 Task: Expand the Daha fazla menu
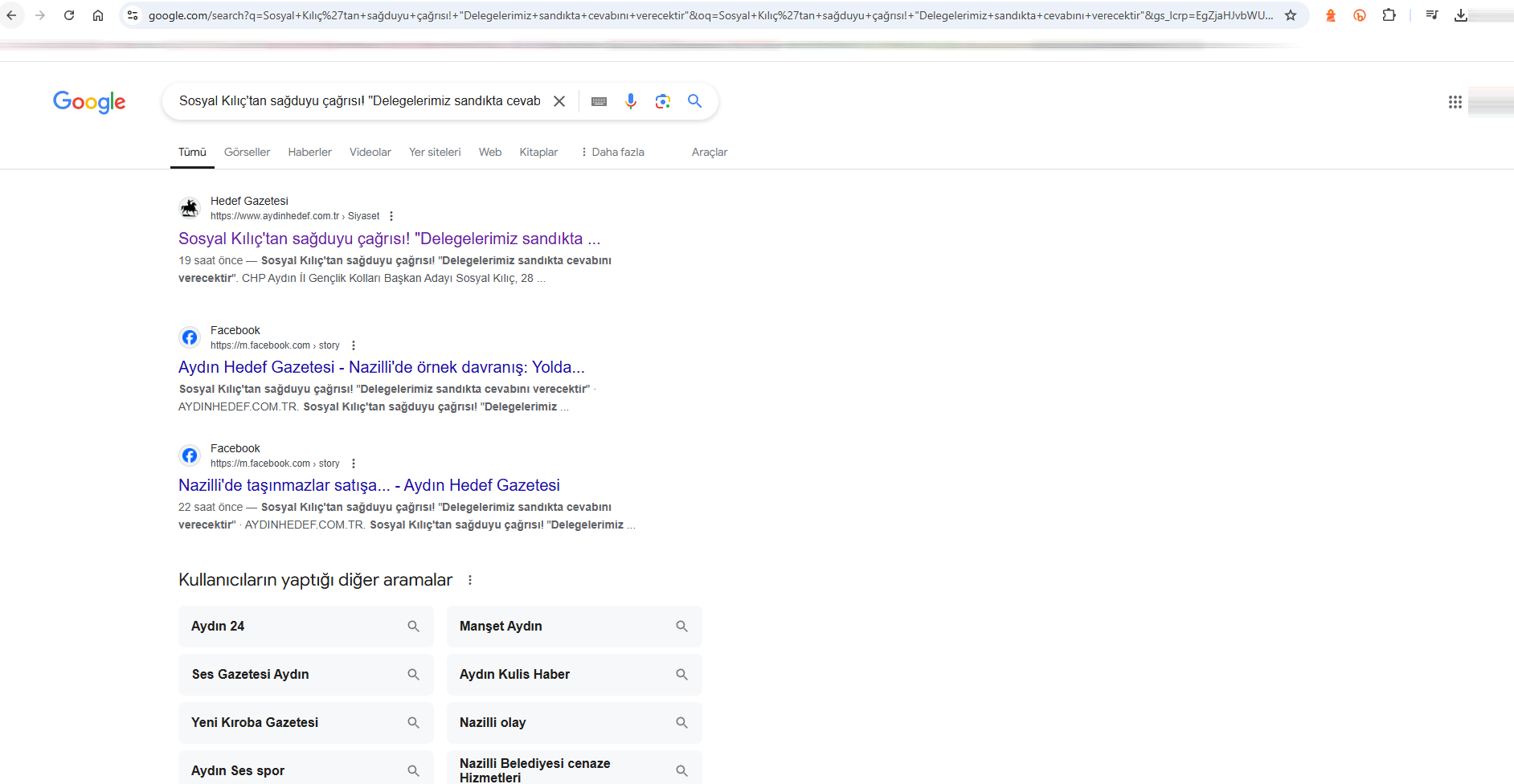coord(612,152)
